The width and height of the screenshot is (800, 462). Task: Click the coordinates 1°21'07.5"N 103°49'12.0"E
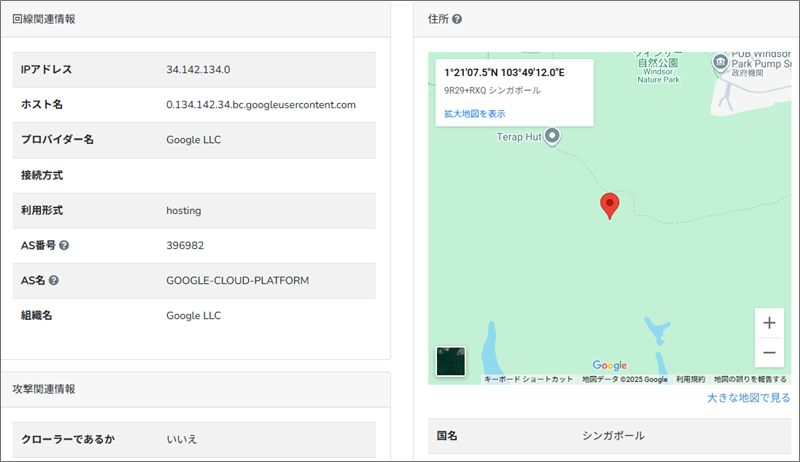coord(504,72)
